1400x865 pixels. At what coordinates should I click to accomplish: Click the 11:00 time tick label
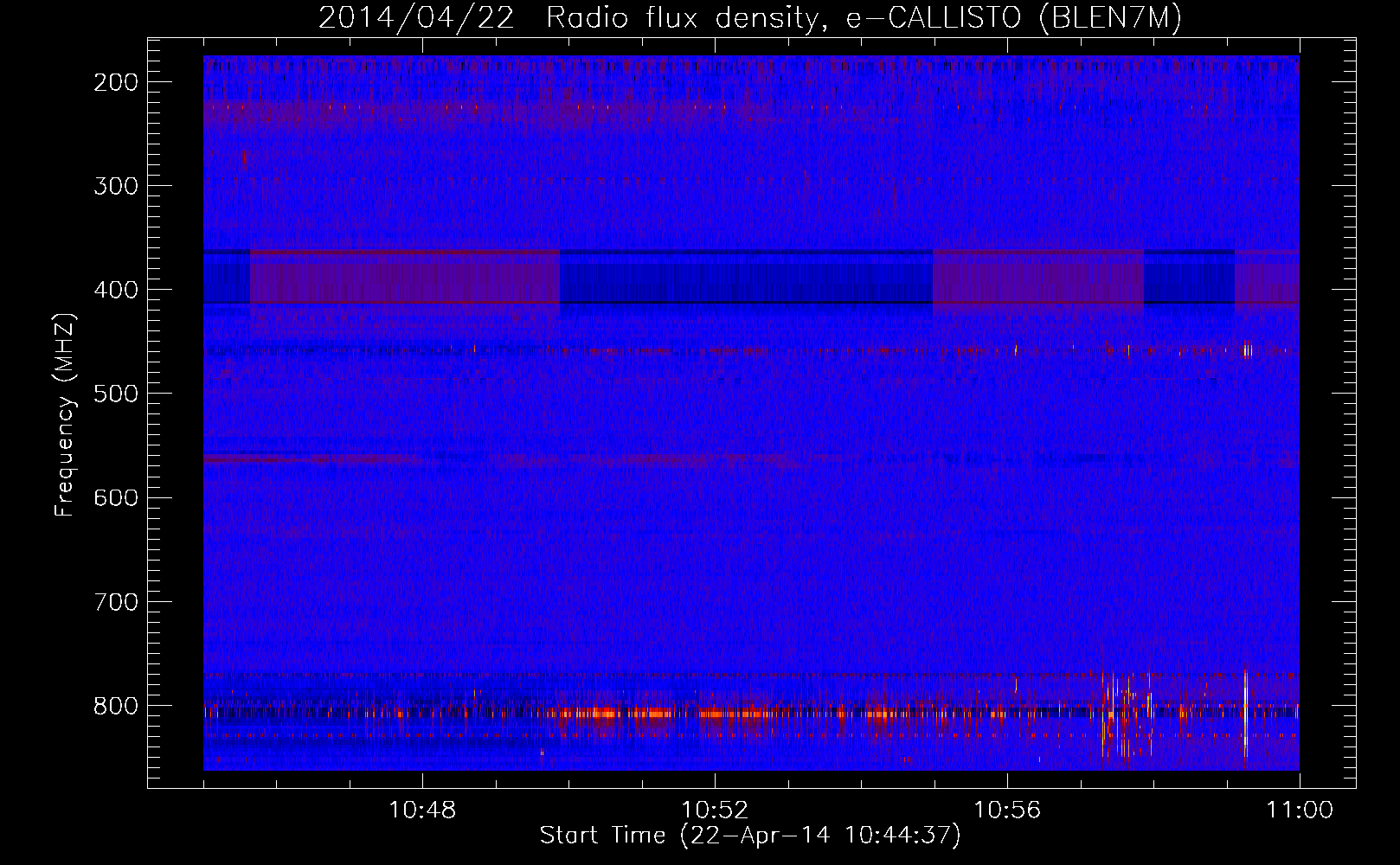pos(1300,811)
